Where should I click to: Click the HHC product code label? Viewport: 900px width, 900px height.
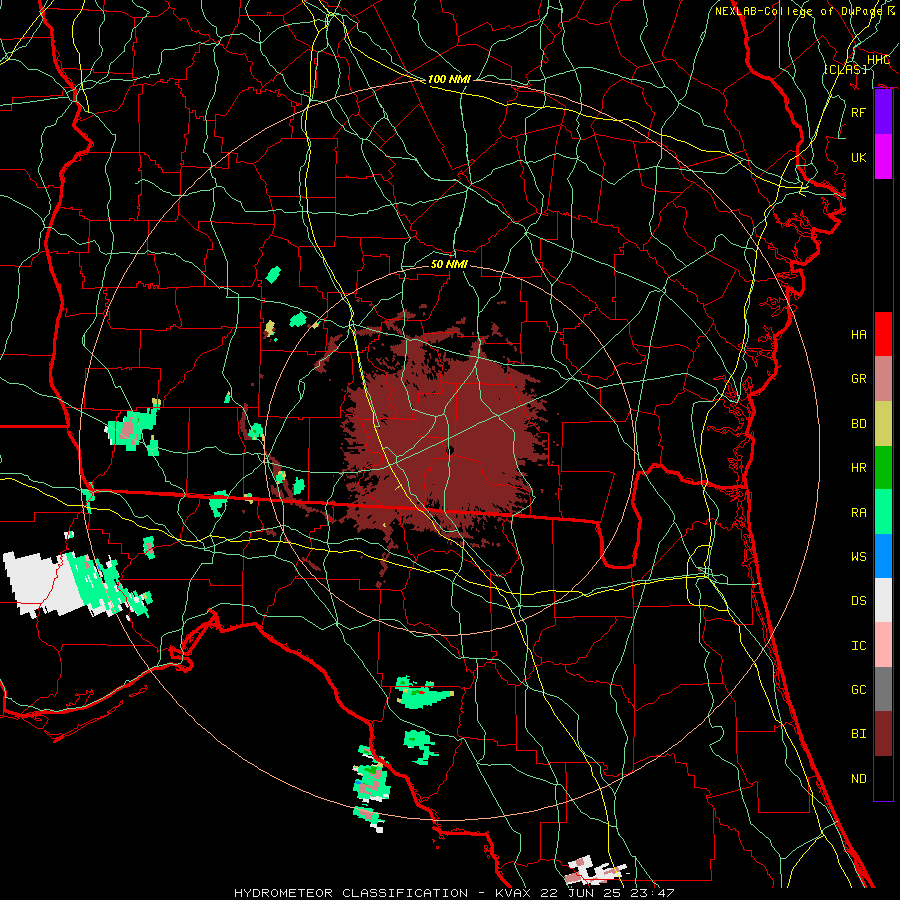point(878,60)
